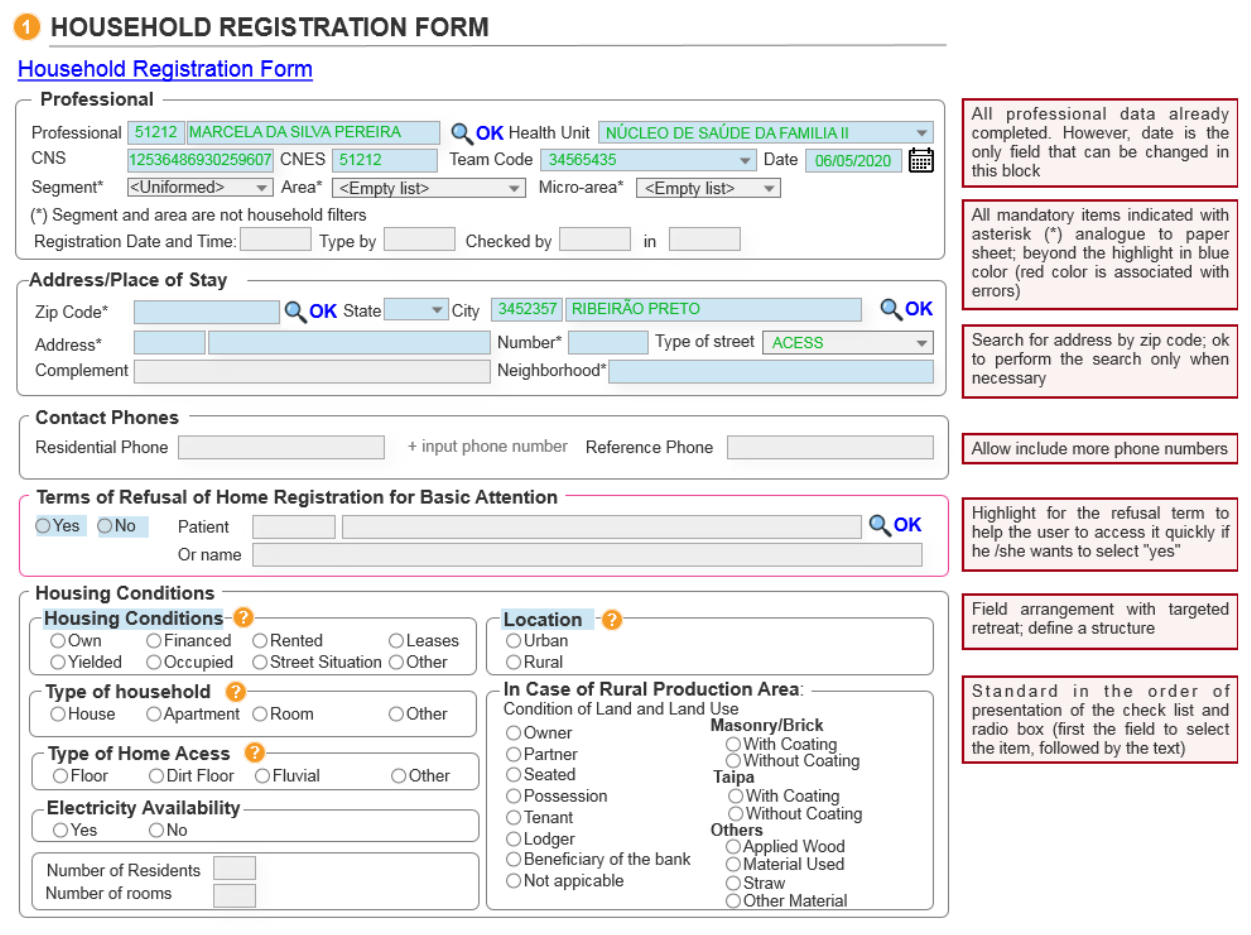Image resolution: width=1251 pixels, height=935 pixels.
Task: Expand the Type of street dropdown
Action: pos(920,343)
